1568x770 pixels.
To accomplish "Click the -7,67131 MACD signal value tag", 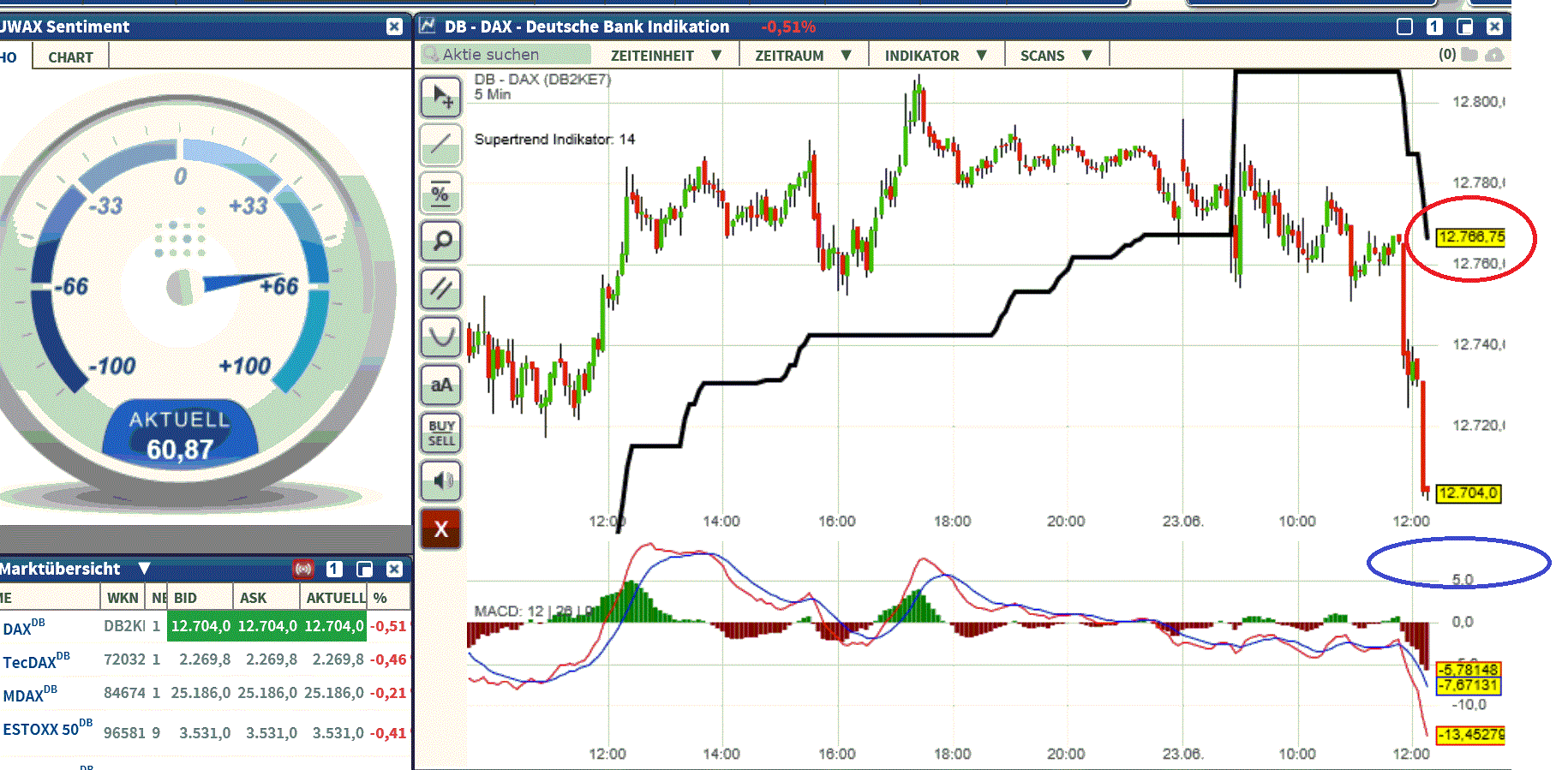I will [x=1469, y=685].
